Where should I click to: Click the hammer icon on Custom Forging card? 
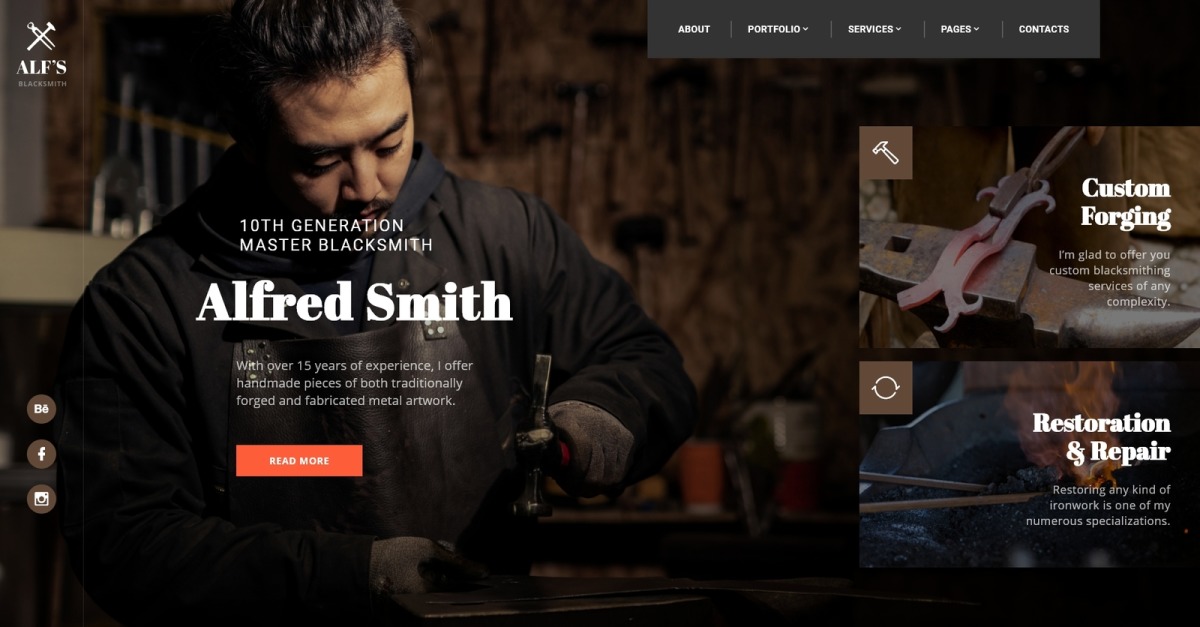pos(886,153)
